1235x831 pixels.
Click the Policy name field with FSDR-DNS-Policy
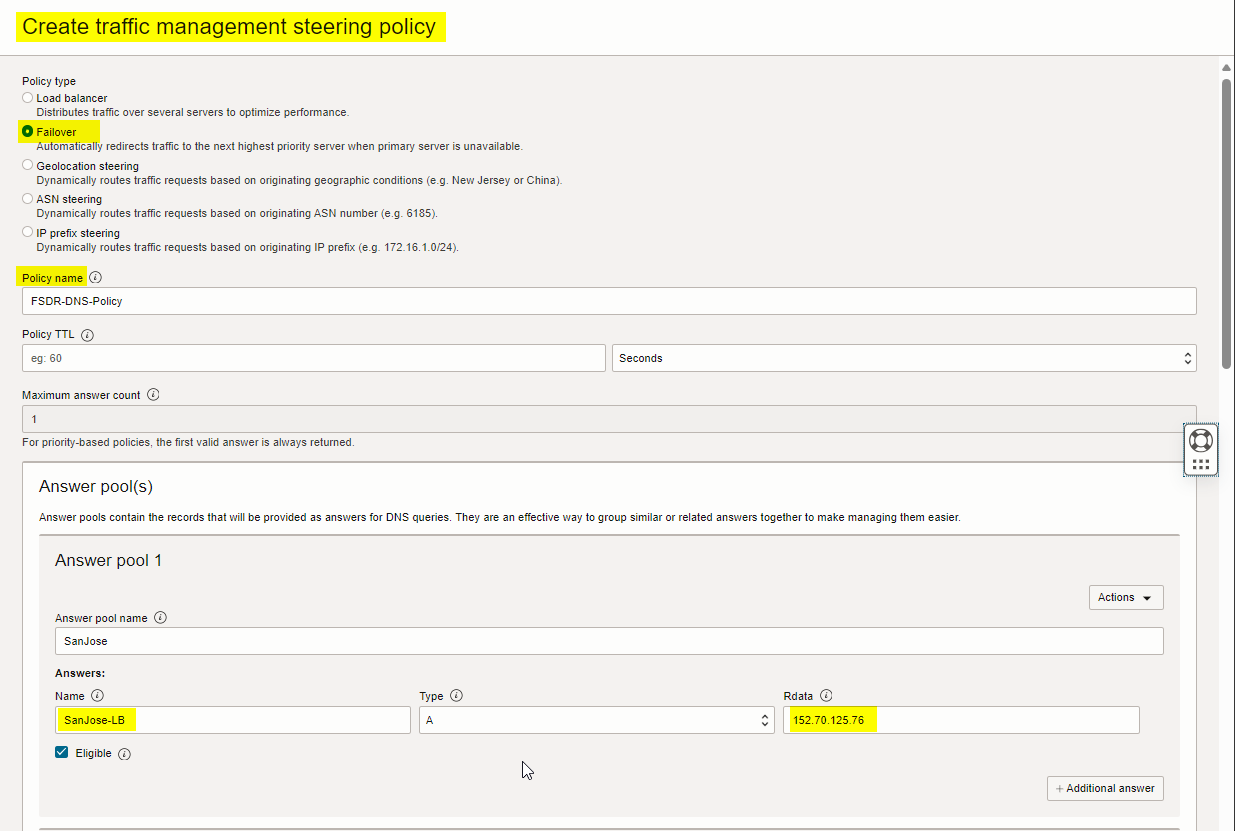pyautogui.click(x=609, y=301)
